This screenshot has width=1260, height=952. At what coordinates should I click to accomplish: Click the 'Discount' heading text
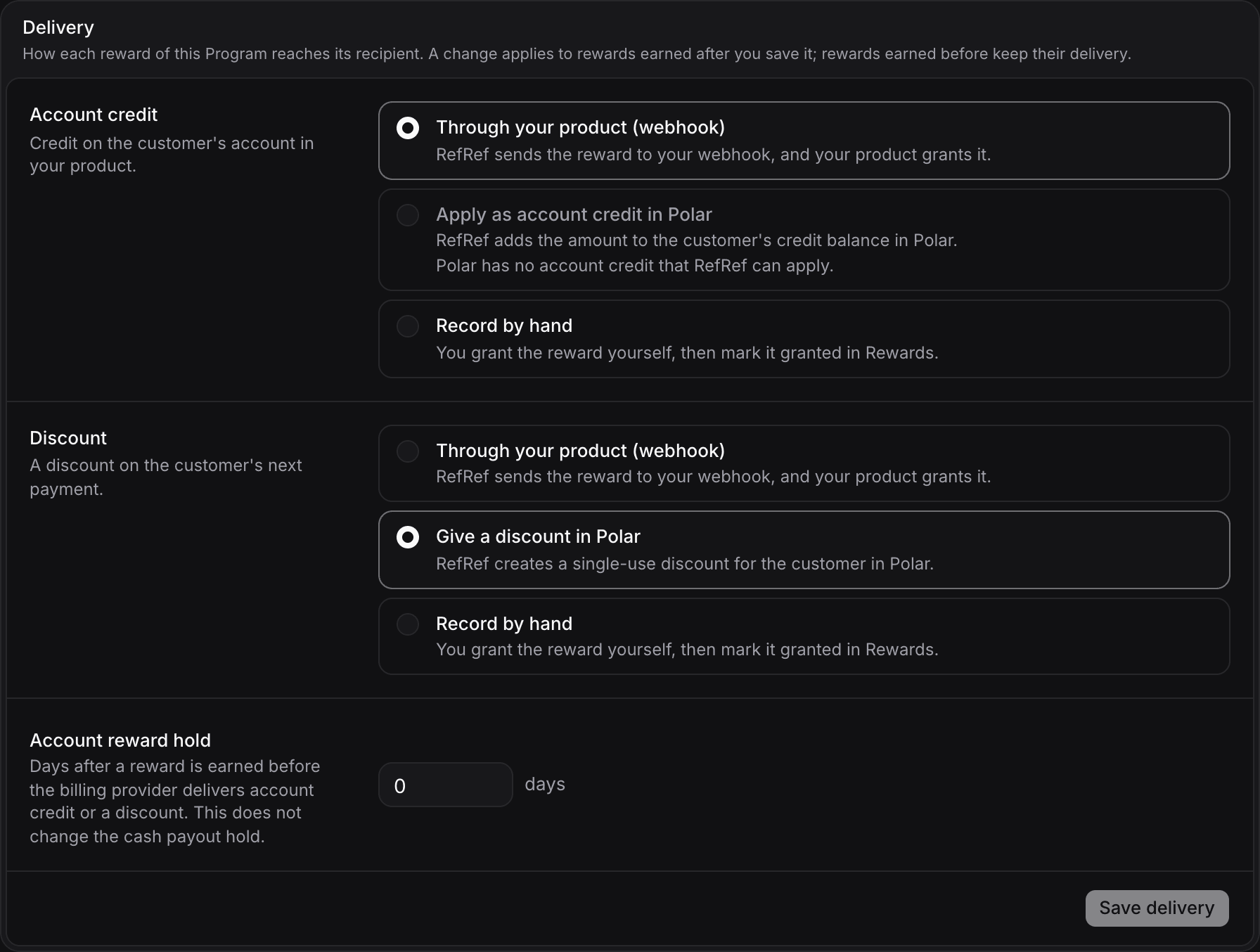[x=68, y=438]
